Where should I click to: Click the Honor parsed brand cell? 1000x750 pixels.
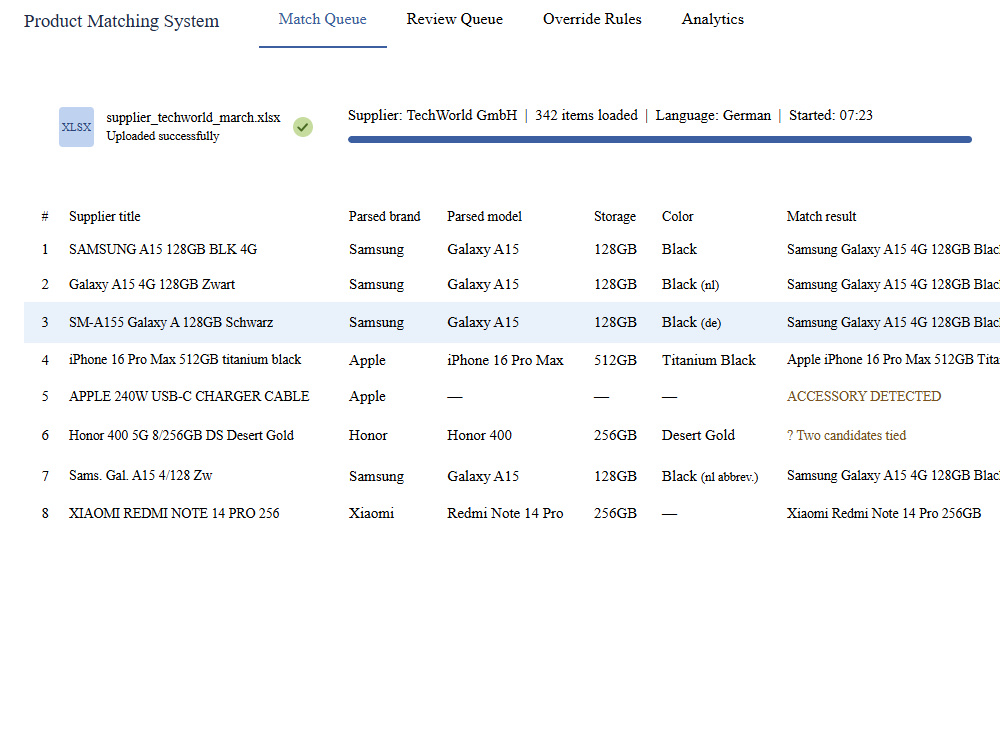[368, 435]
